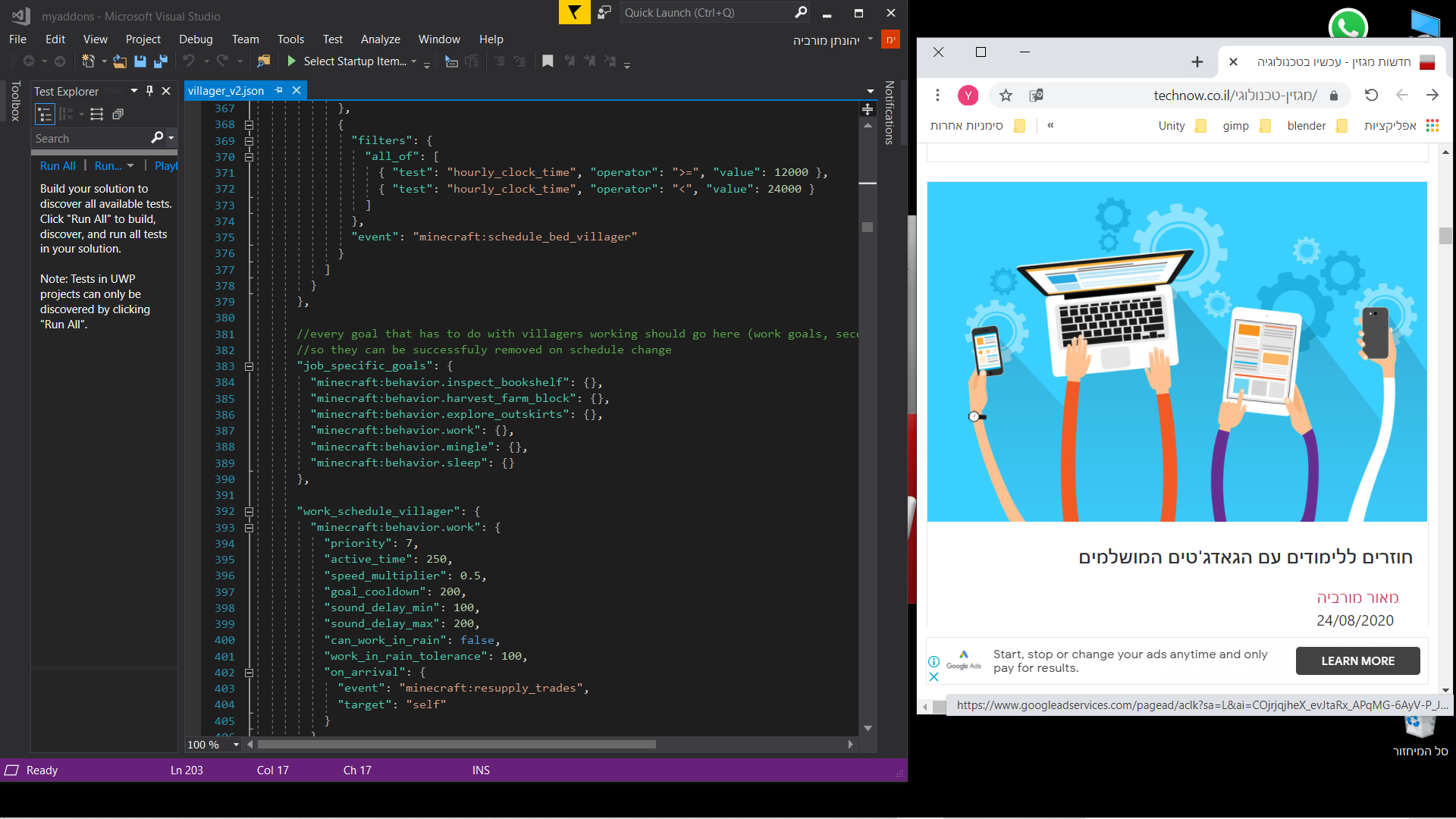Toggle hierarchy view in Test Explorer
This screenshot has width=1456, height=819.
tap(45, 115)
